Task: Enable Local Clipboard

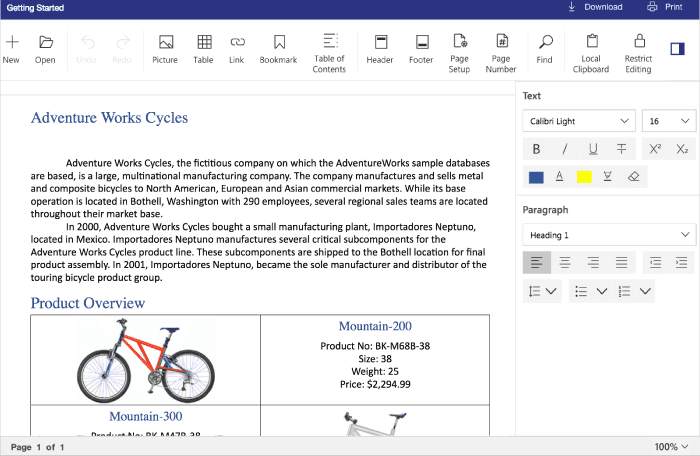Action: (x=591, y=53)
